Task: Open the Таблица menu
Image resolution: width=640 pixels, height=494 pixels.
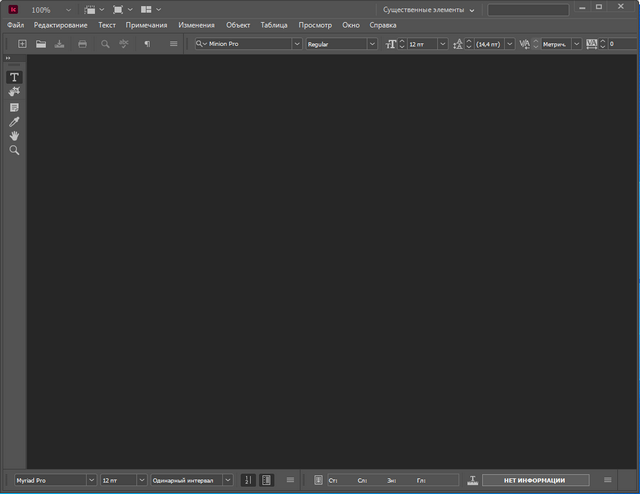Action: (x=273, y=24)
